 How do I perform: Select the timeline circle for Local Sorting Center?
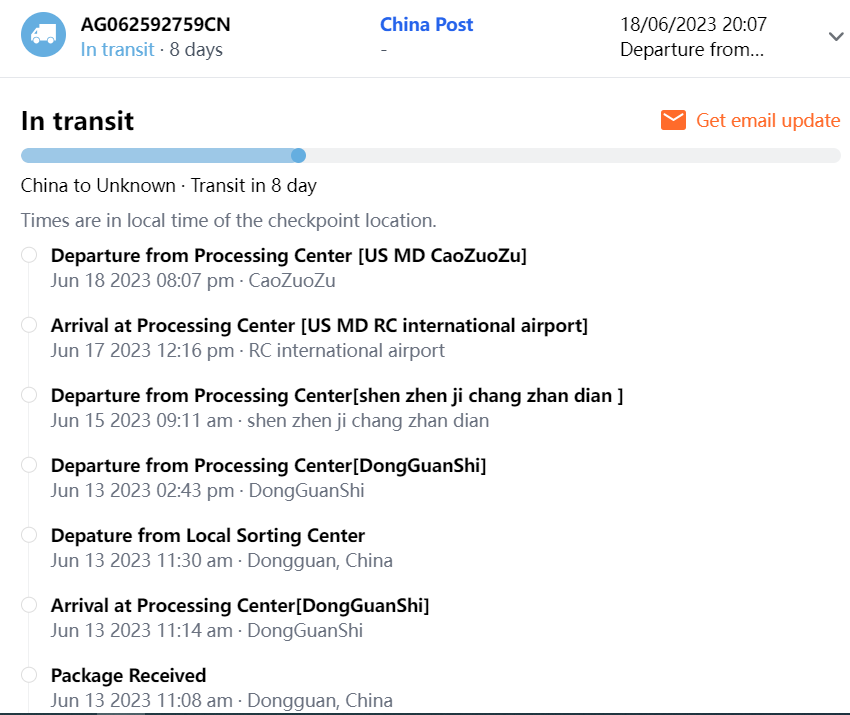[29, 535]
